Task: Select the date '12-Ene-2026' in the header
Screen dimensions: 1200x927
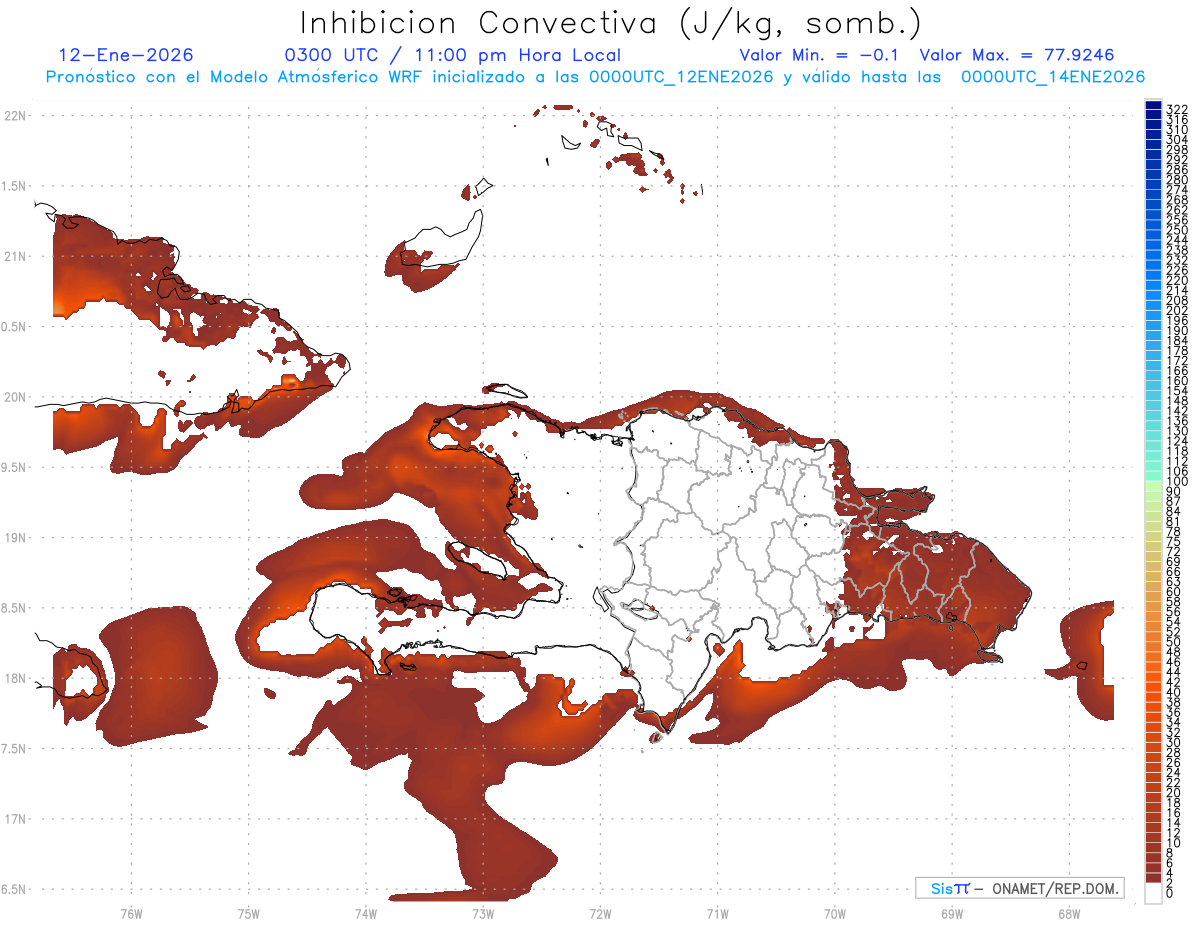Action: click(x=126, y=55)
